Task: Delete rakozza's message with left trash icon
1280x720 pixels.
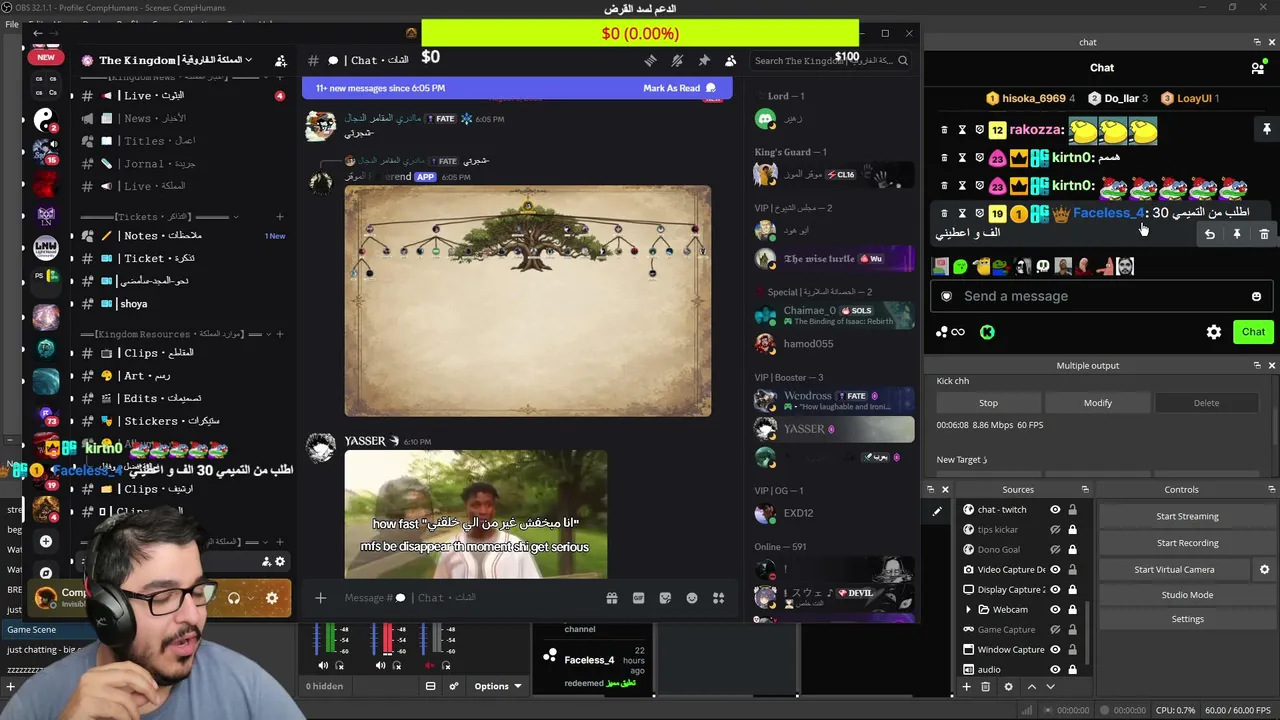Action: [x=944, y=130]
